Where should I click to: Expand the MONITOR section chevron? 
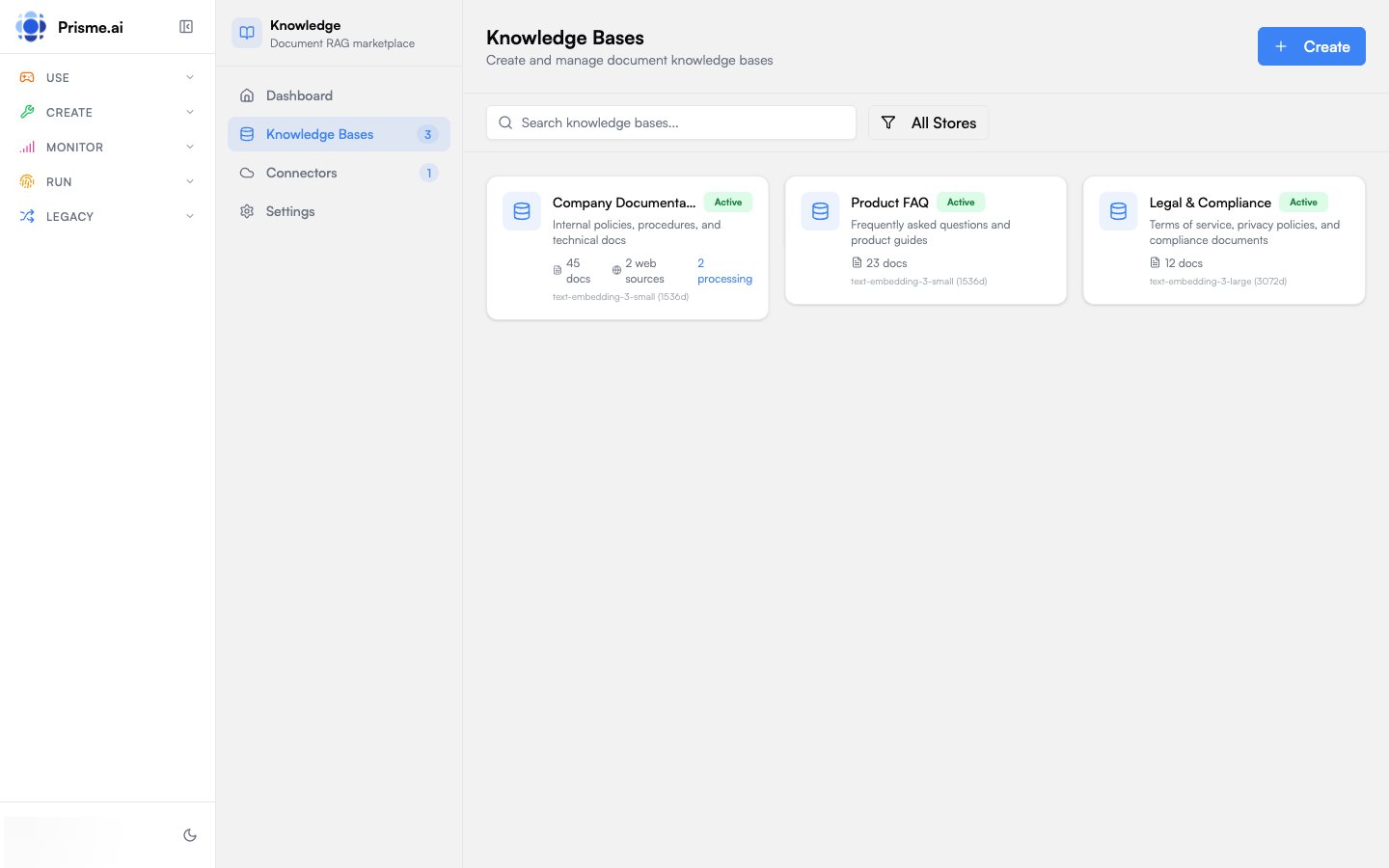point(190,147)
